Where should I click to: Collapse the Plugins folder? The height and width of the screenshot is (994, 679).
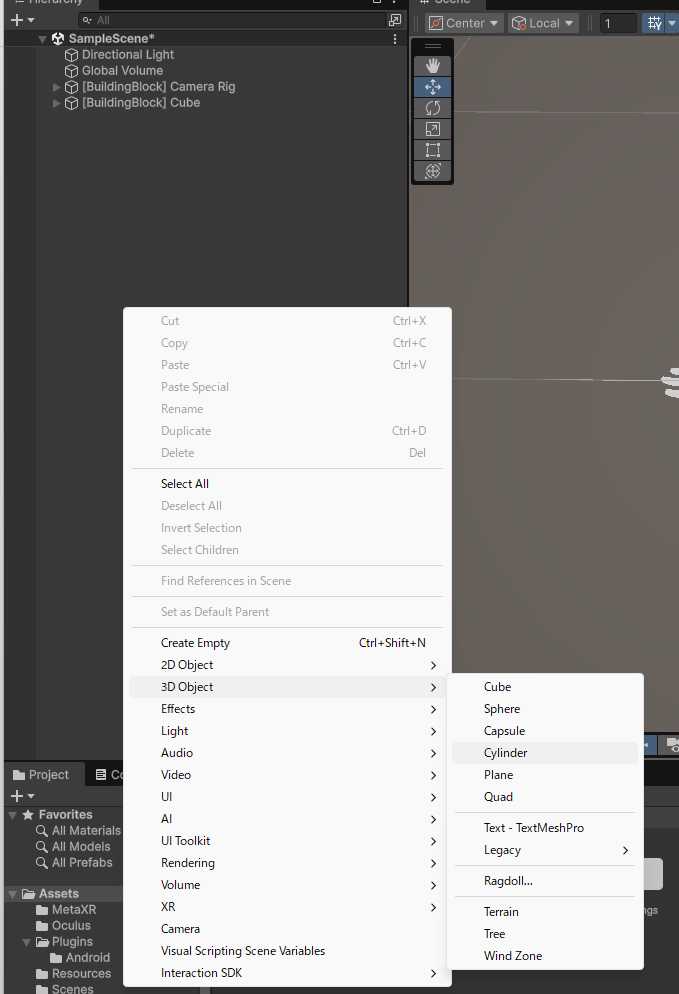[27, 943]
